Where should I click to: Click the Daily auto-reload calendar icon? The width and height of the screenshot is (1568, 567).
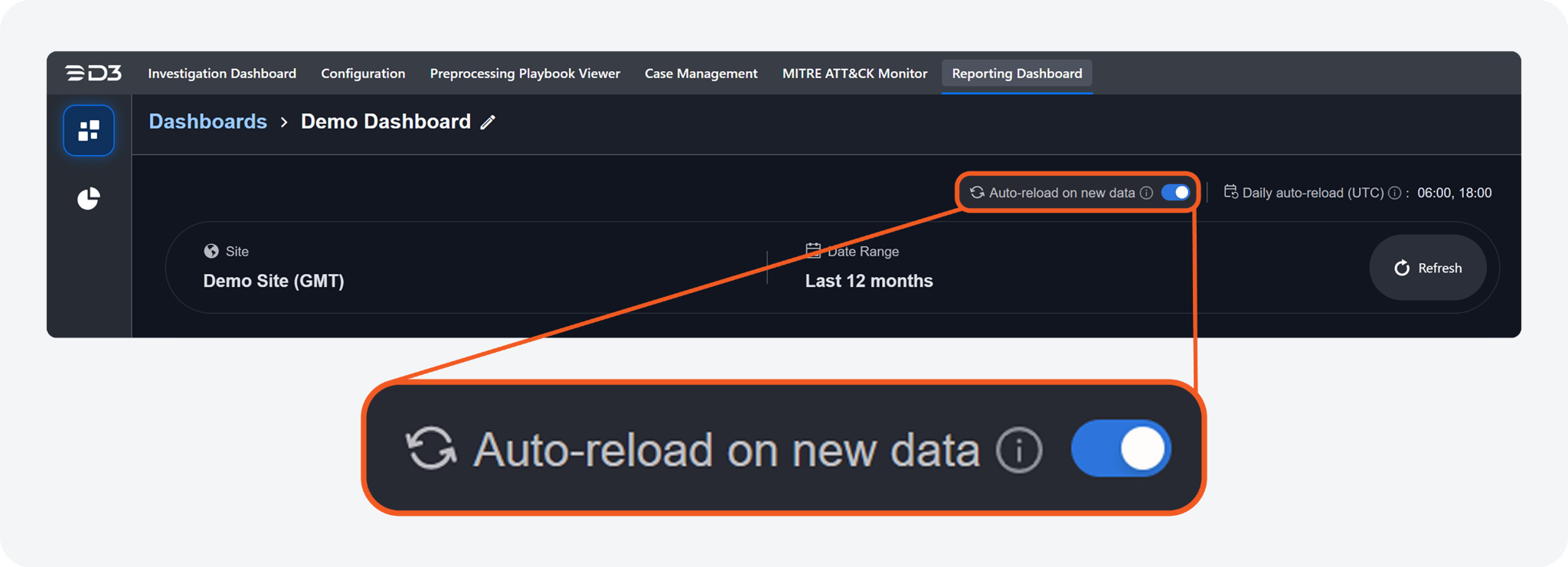click(x=1230, y=192)
